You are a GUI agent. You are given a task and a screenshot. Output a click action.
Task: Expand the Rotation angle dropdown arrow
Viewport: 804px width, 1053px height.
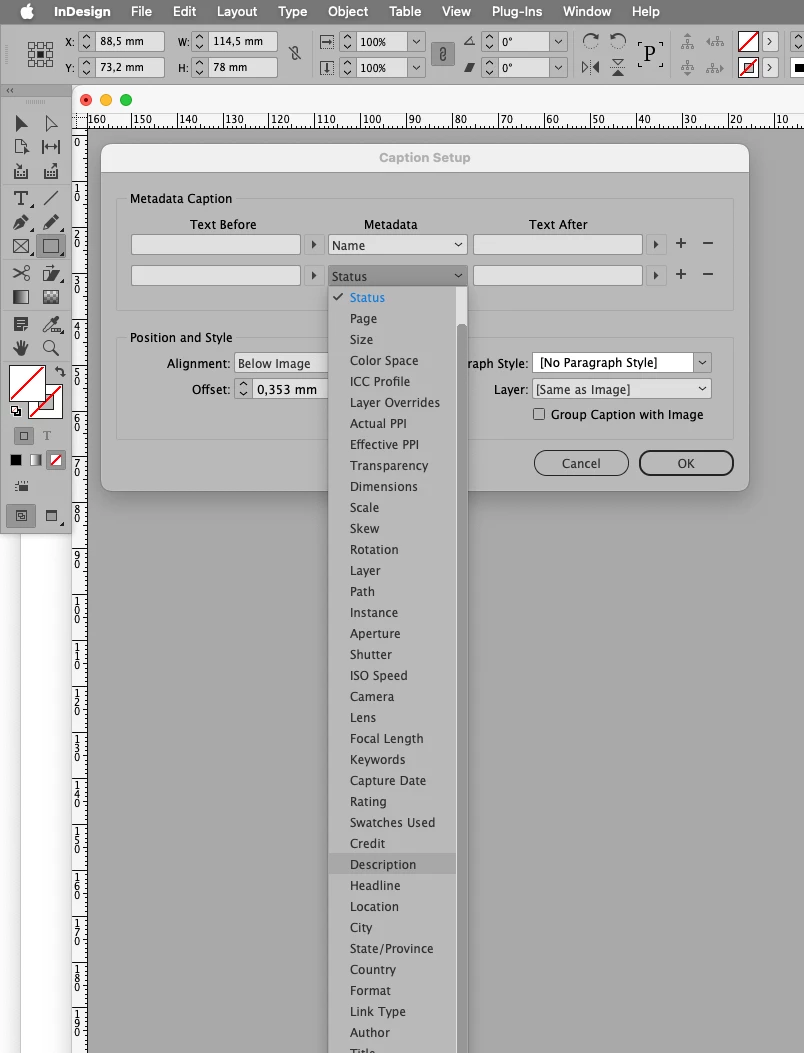558,42
